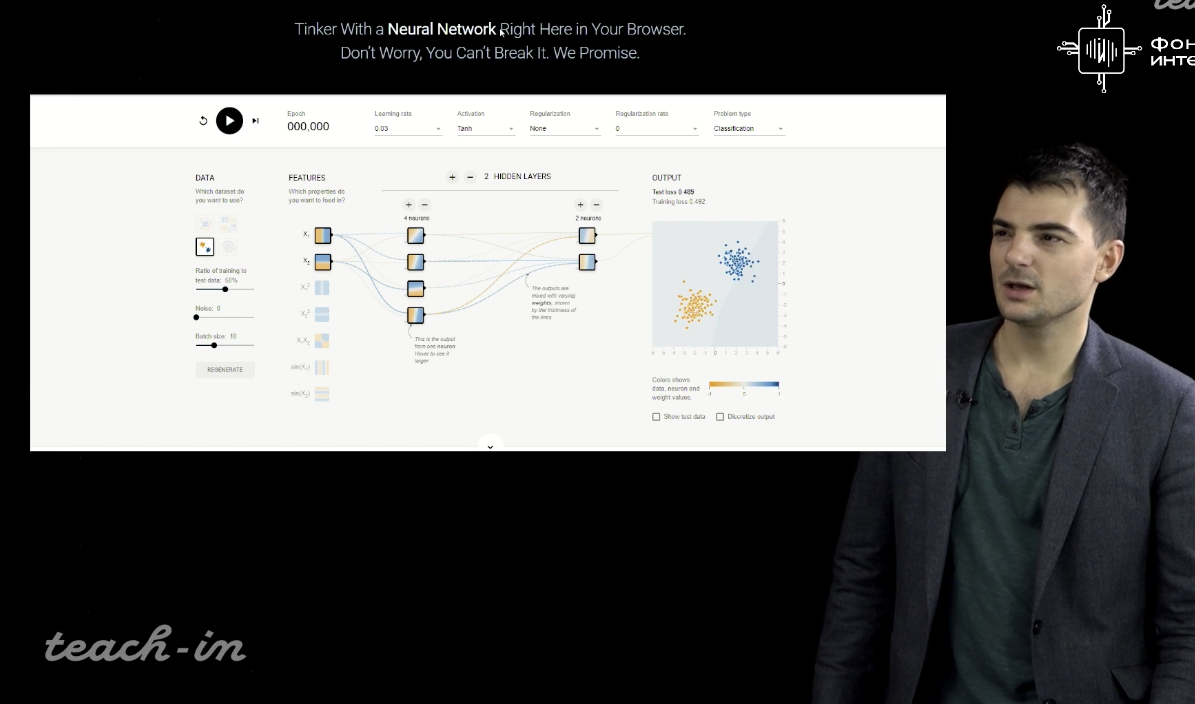Select the circle dataset thumbnail

coord(205,224)
